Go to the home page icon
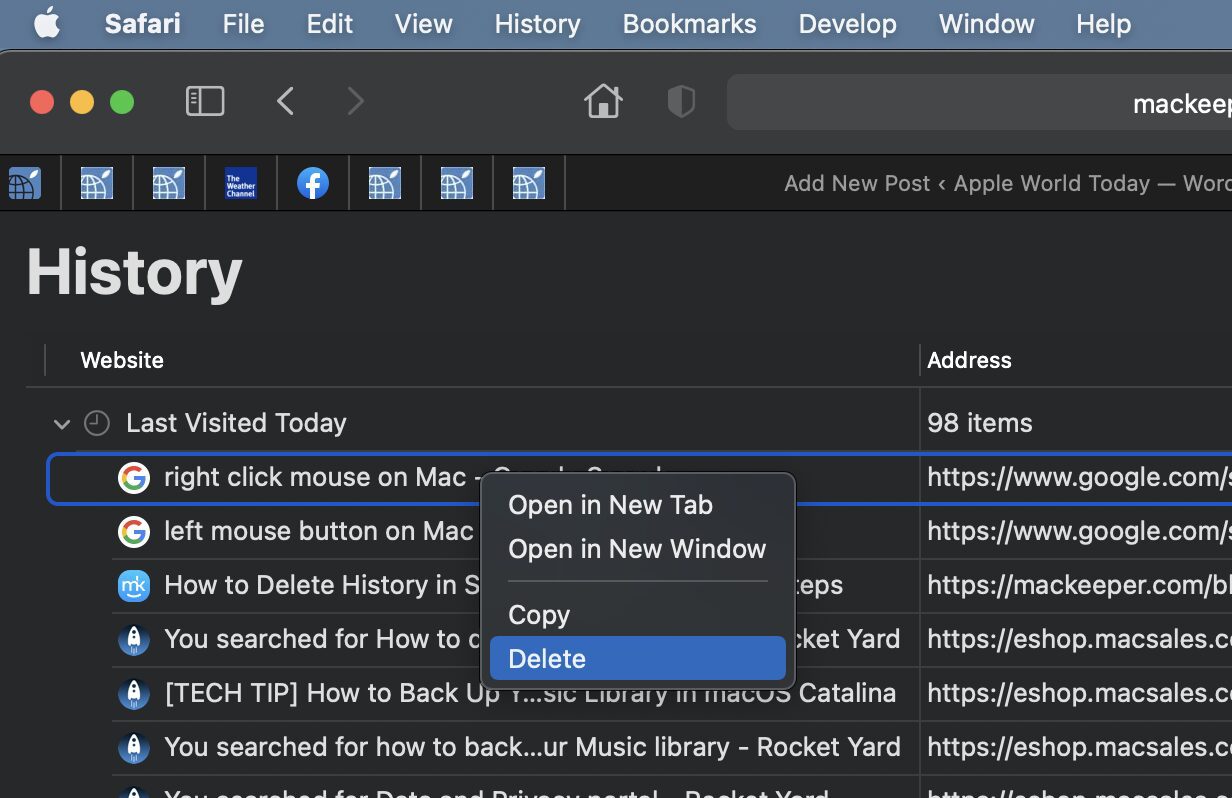The width and height of the screenshot is (1232, 798). point(603,101)
